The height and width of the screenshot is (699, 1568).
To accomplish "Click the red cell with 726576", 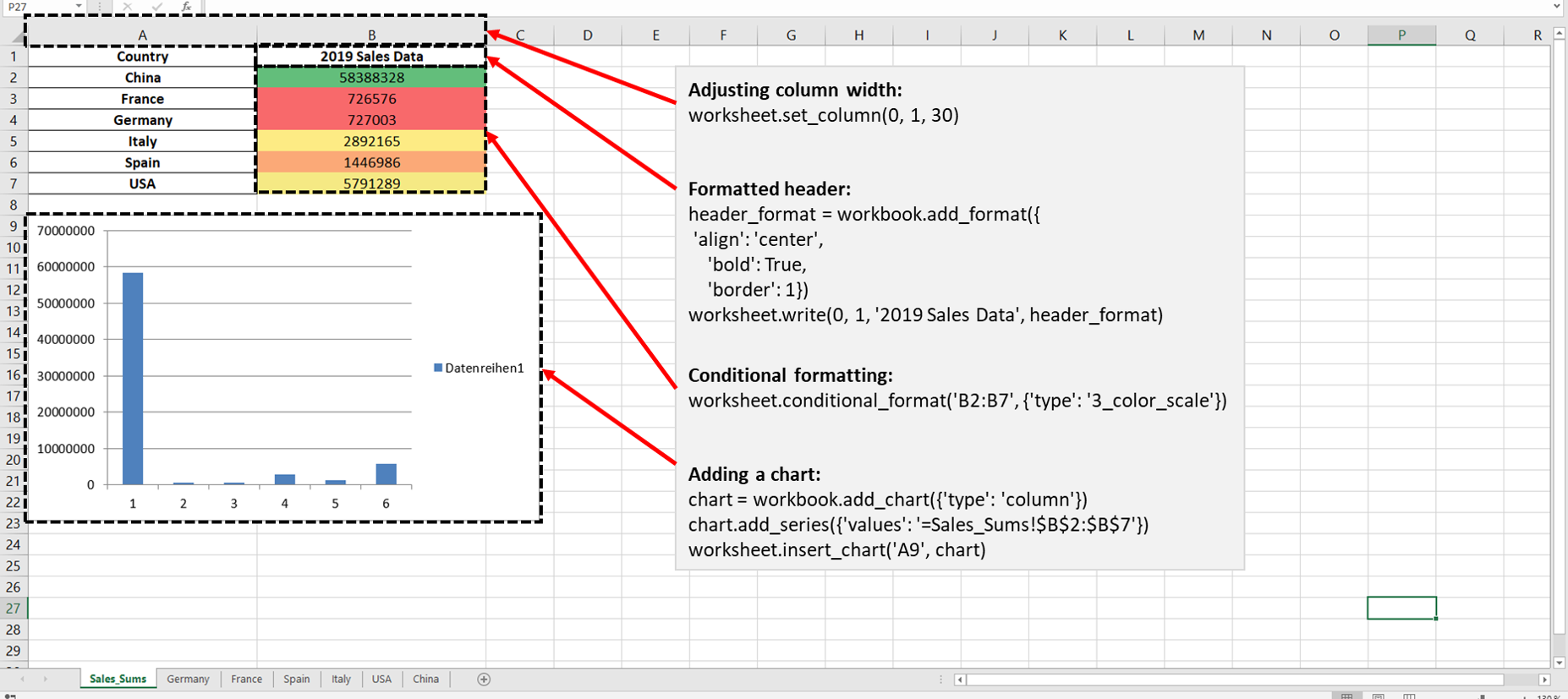I will click(371, 99).
